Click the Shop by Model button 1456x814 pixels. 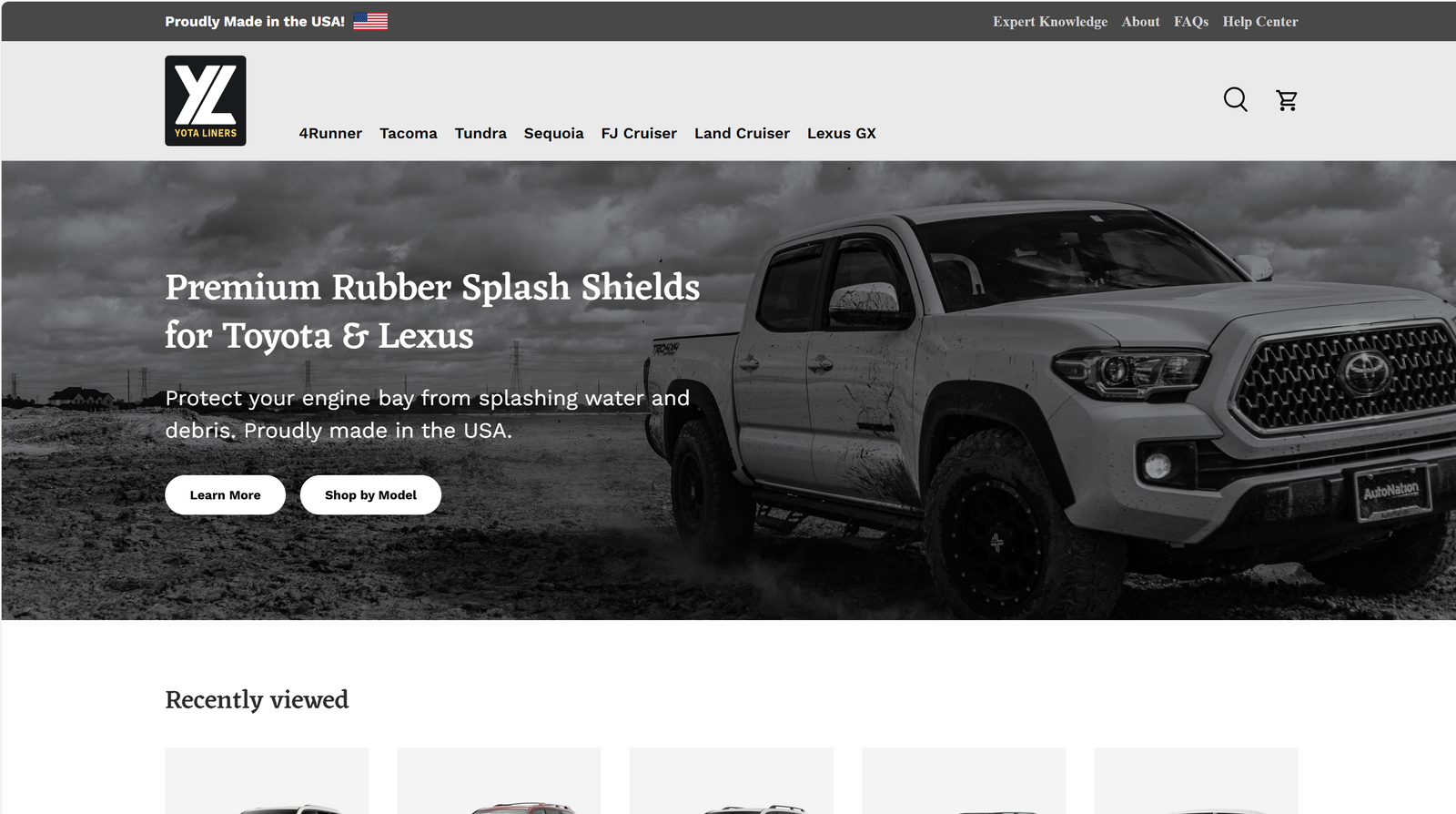[x=370, y=494]
